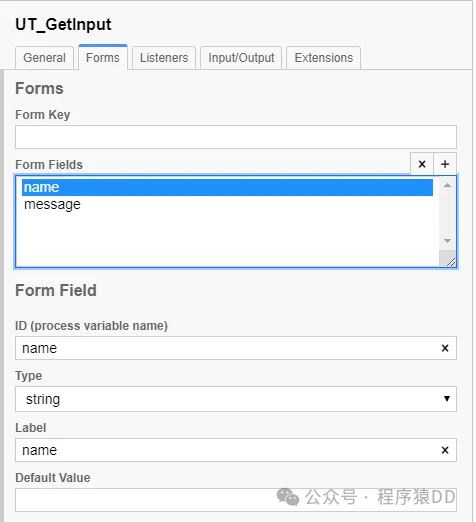Switch to the General tab
This screenshot has width=476, height=522.
click(44, 58)
